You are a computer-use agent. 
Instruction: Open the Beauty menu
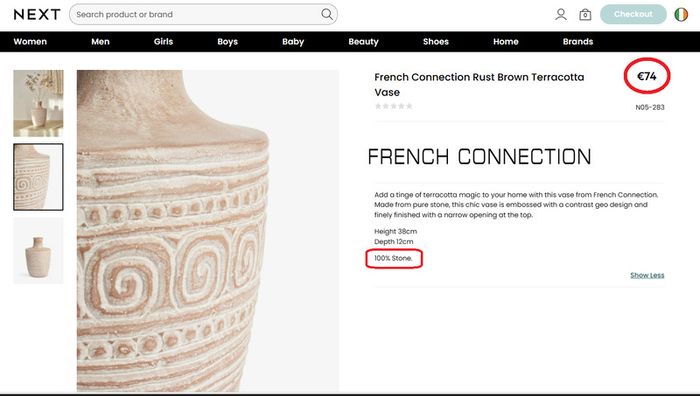[x=363, y=42]
